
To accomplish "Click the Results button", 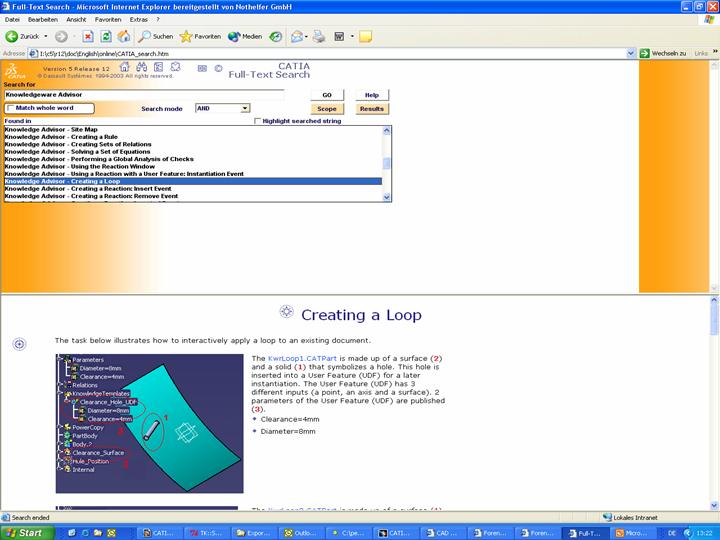I will tap(372, 109).
